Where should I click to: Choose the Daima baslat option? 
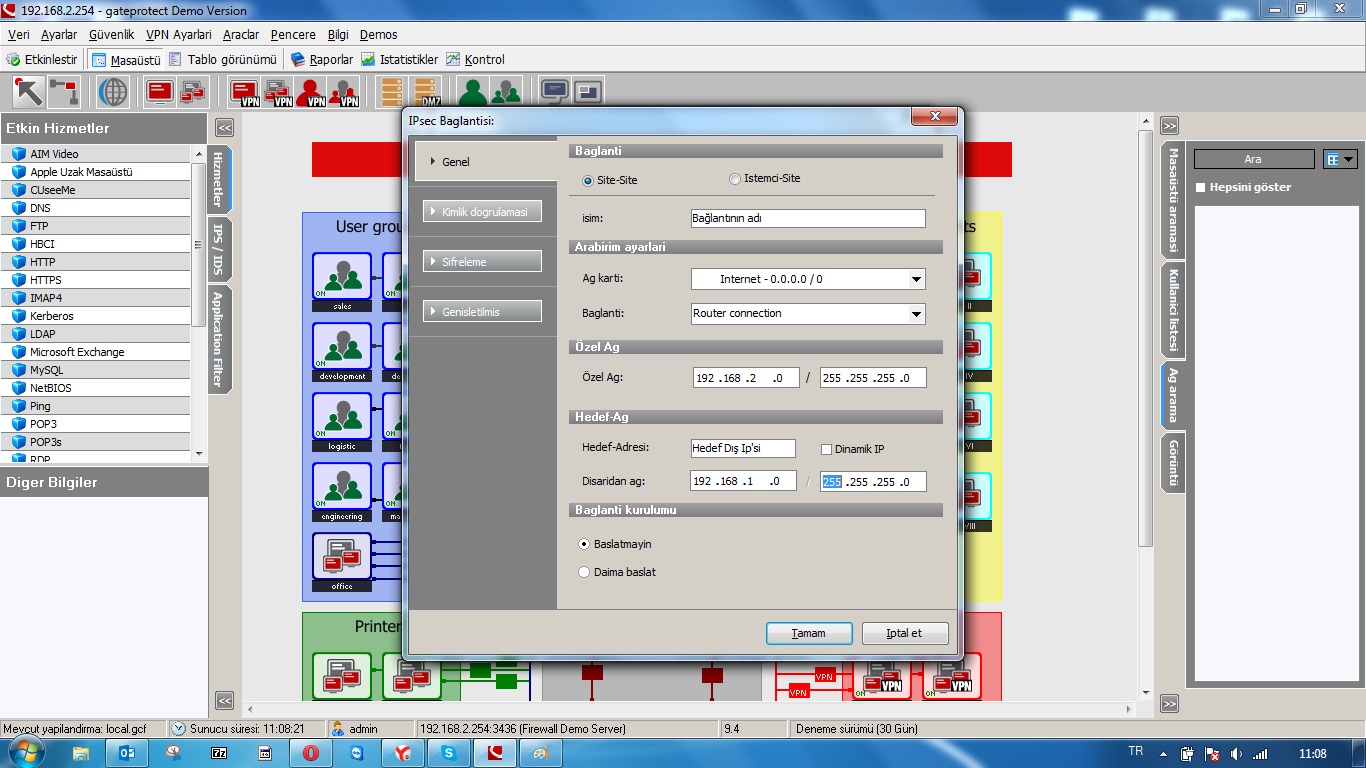585,572
